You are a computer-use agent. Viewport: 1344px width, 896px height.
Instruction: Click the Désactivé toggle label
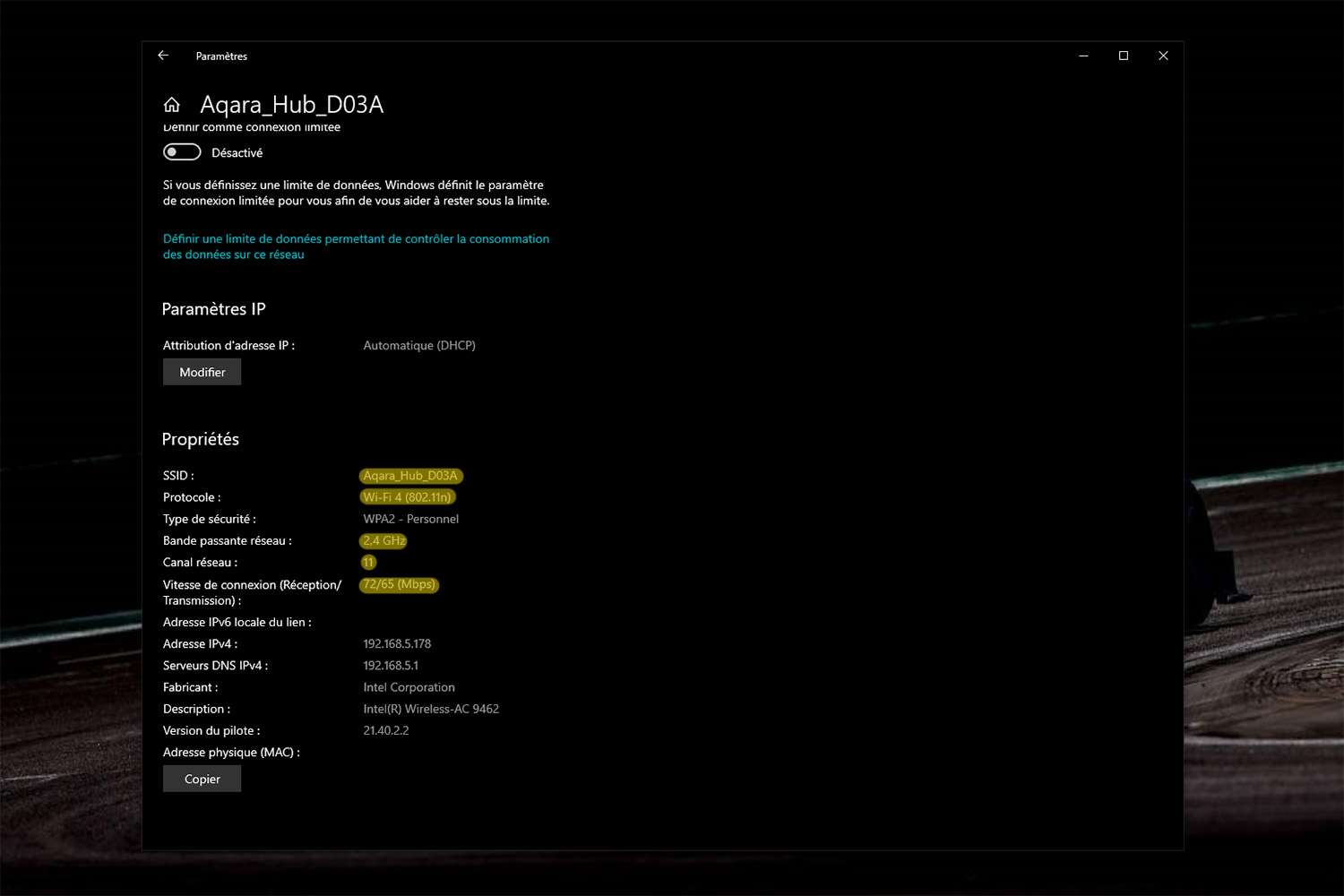tap(237, 153)
